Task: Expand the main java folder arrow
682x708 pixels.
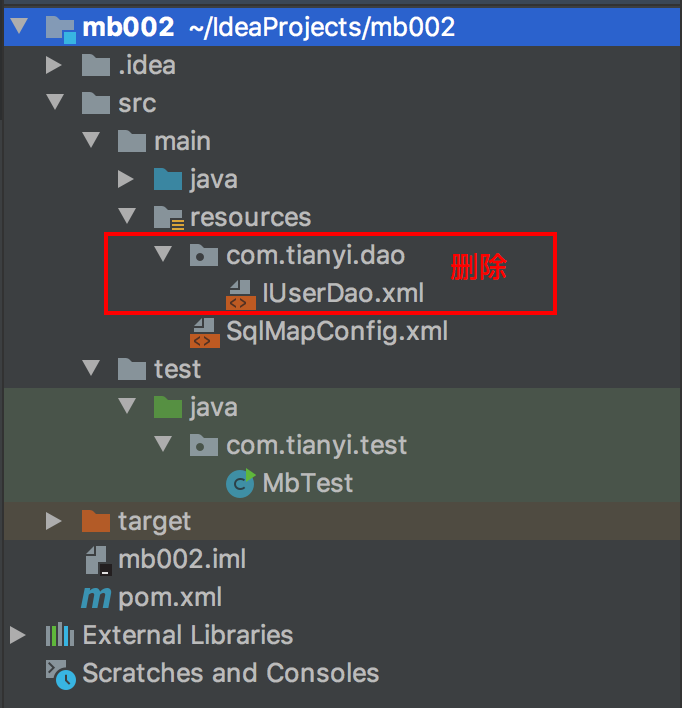Action: 126,180
